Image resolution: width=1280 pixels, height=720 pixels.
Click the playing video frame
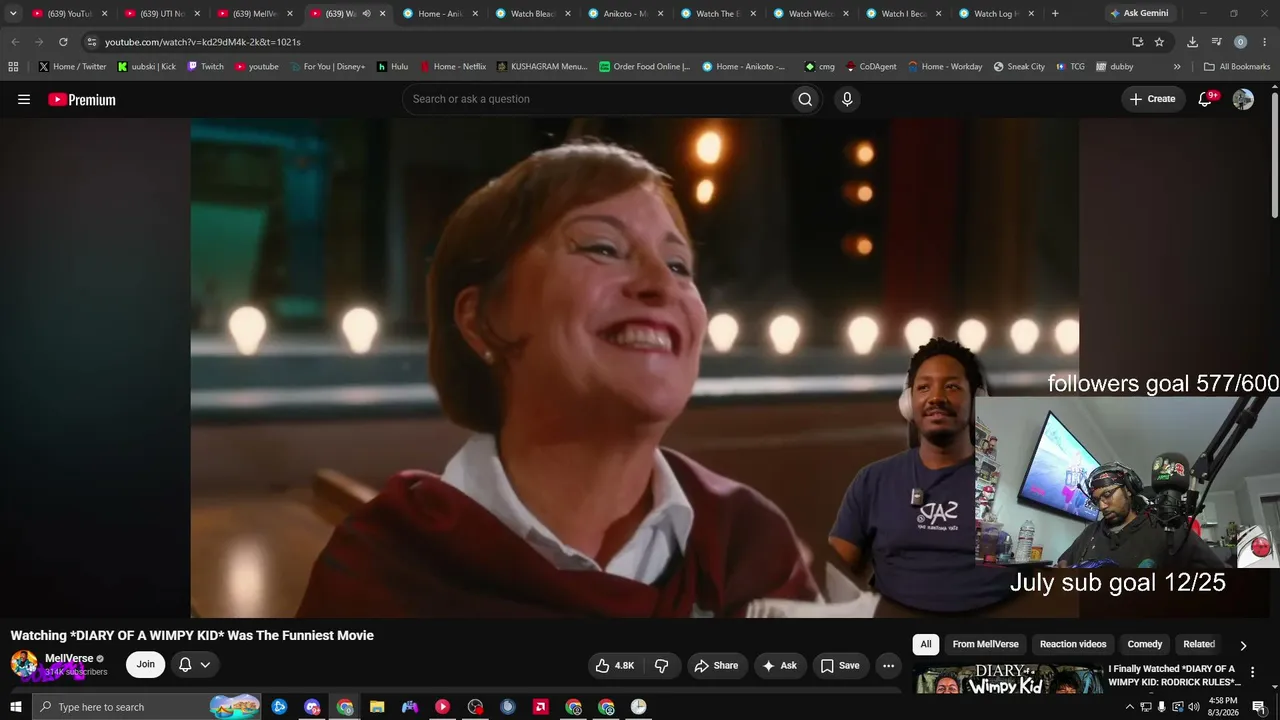tap(634, 368)
